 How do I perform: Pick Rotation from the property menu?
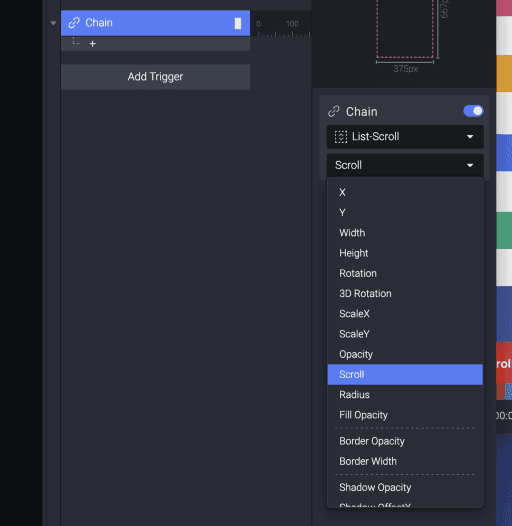coord(405,273)
